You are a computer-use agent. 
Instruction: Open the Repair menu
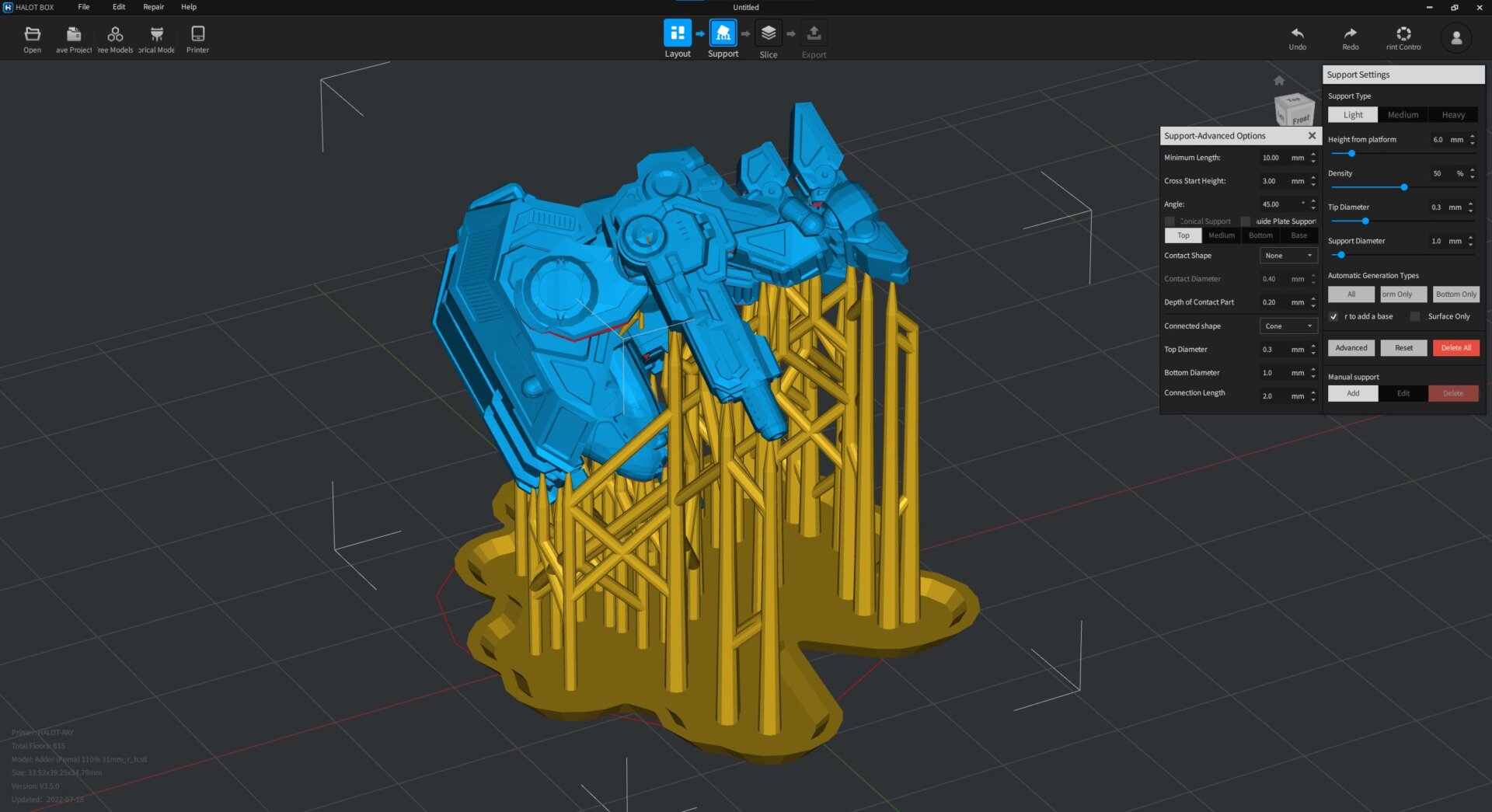click(153, 7)
